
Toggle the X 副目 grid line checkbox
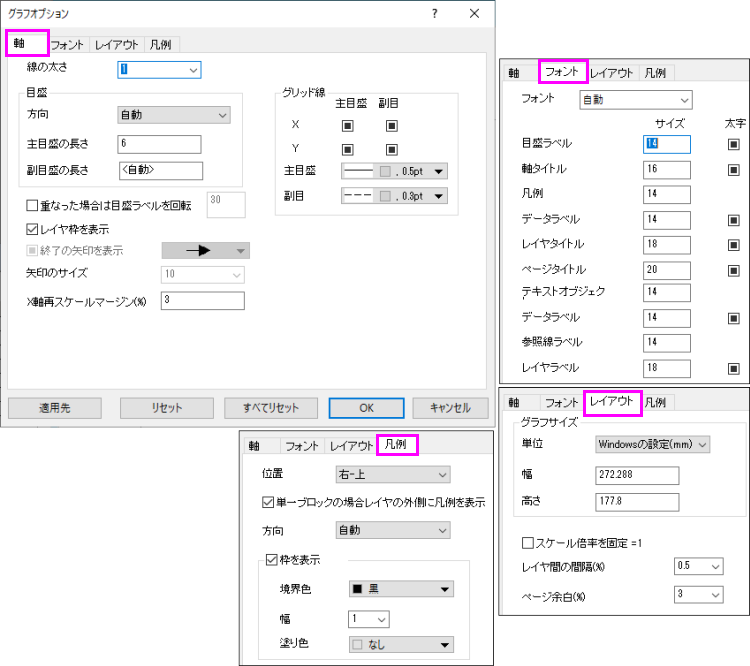coord(392,126)
